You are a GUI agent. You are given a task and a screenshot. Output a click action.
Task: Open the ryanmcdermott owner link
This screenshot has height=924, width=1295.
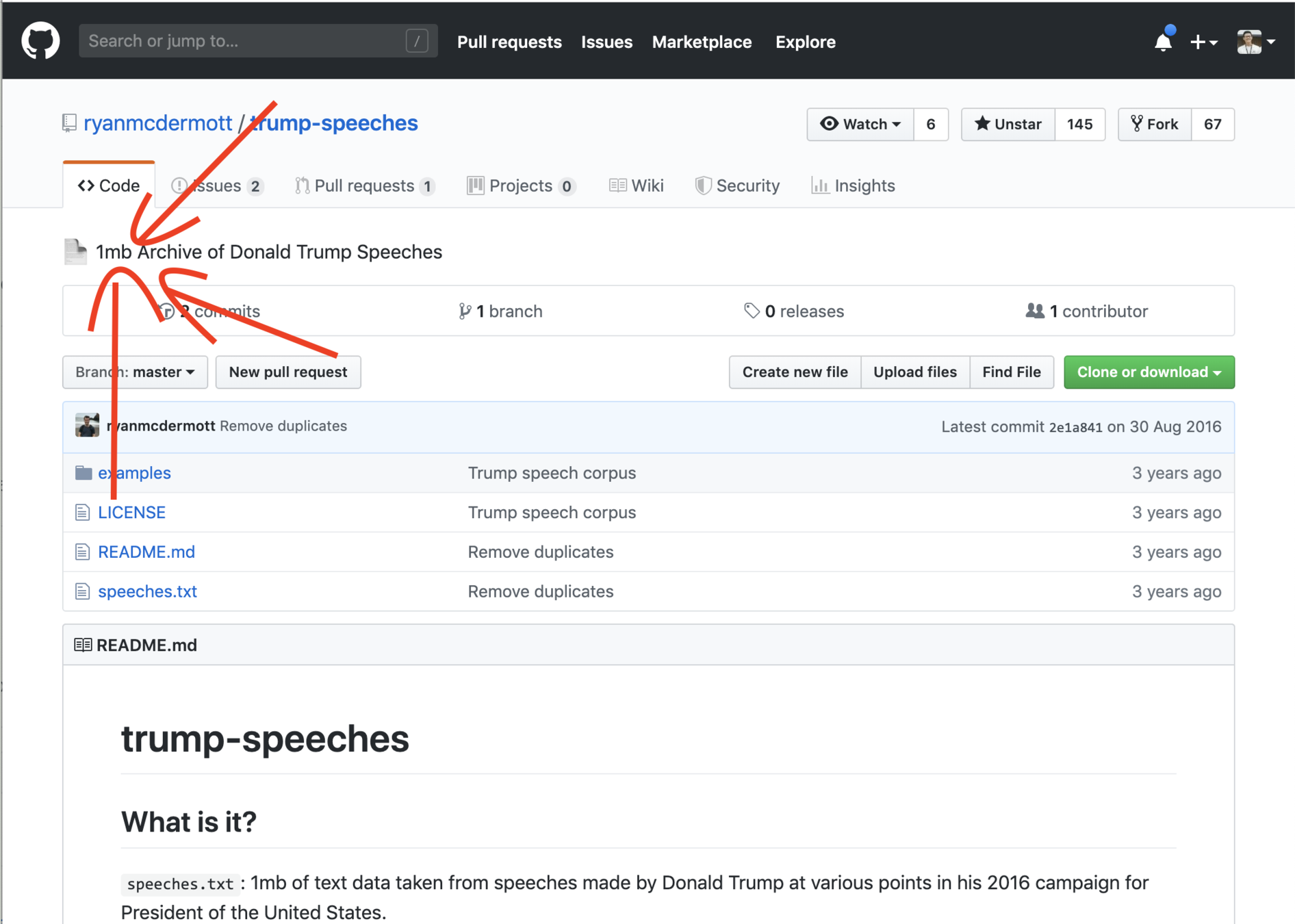click(x=157, y=123)
